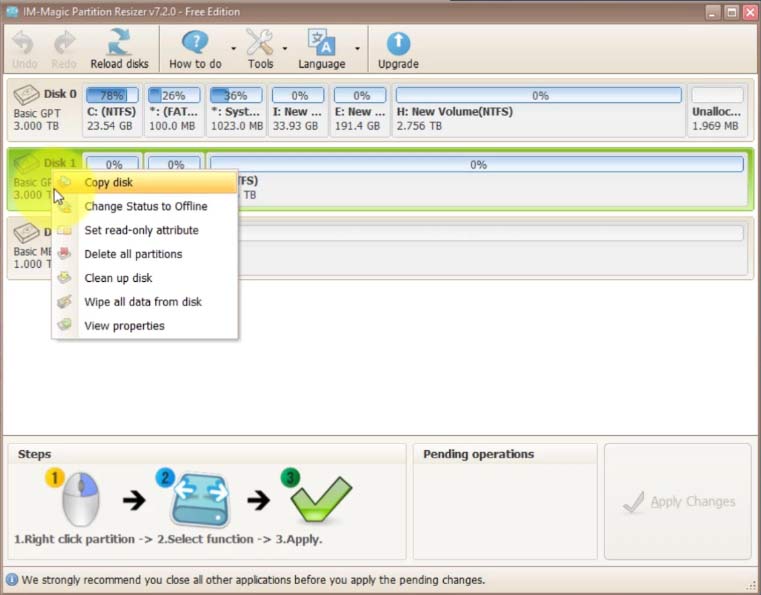761x595 pixels.
Task: Expand the Tools dropdown arrow
Action: point(285,48)
